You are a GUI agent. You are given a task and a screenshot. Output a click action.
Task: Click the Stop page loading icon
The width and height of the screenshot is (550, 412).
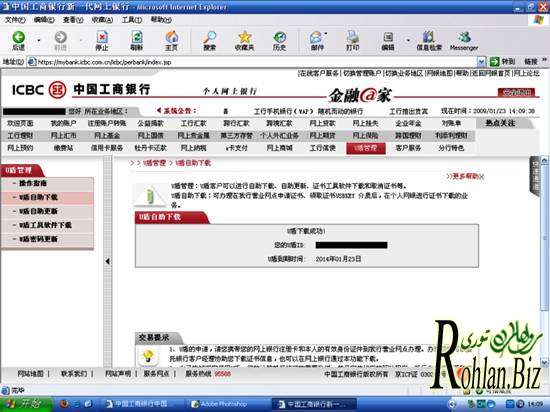click(102, 37)
